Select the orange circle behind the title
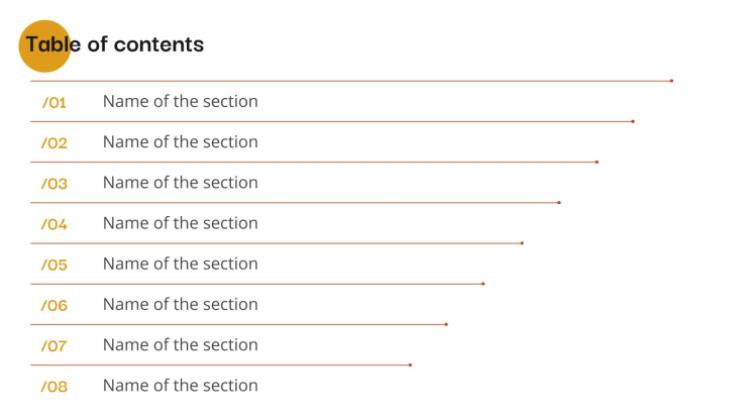This screenshot has height=420, width=747. point(45,46)
